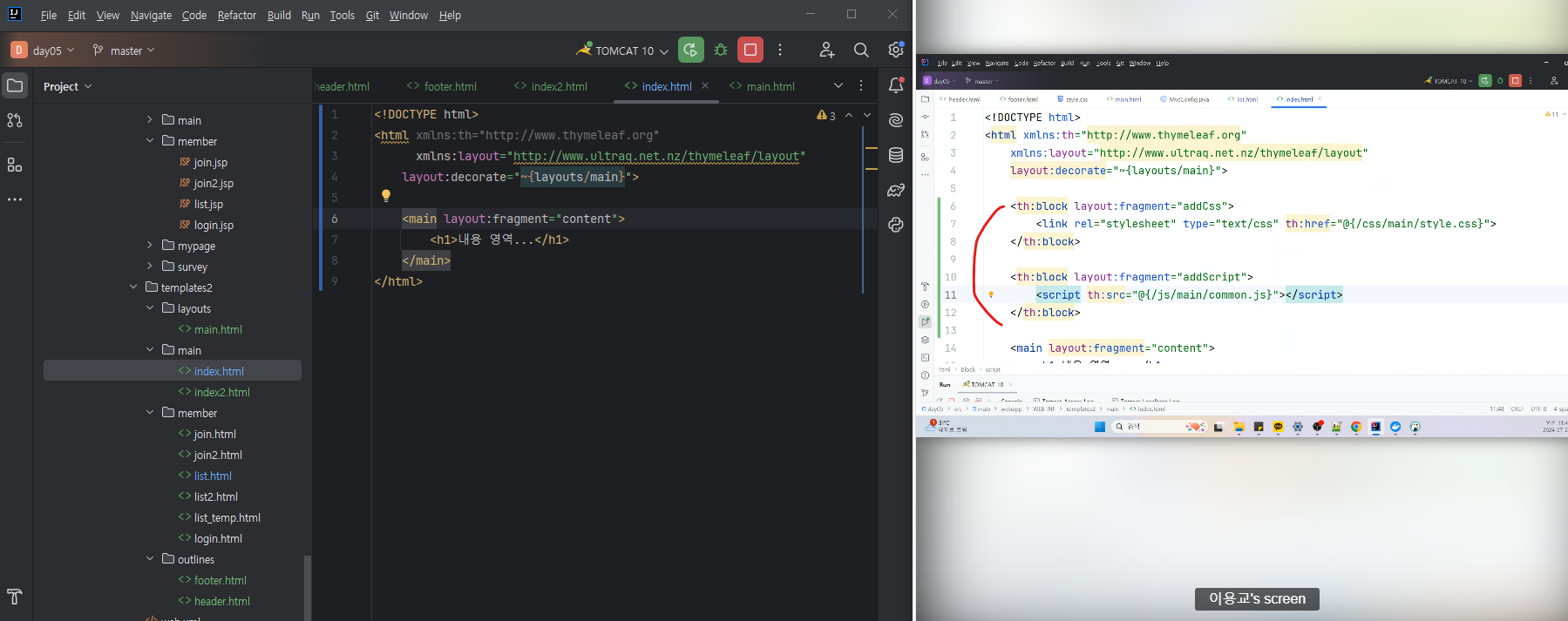1568x621 pixels.
Task: Click the warning count indicator showing 3
Action: [826, 115]
